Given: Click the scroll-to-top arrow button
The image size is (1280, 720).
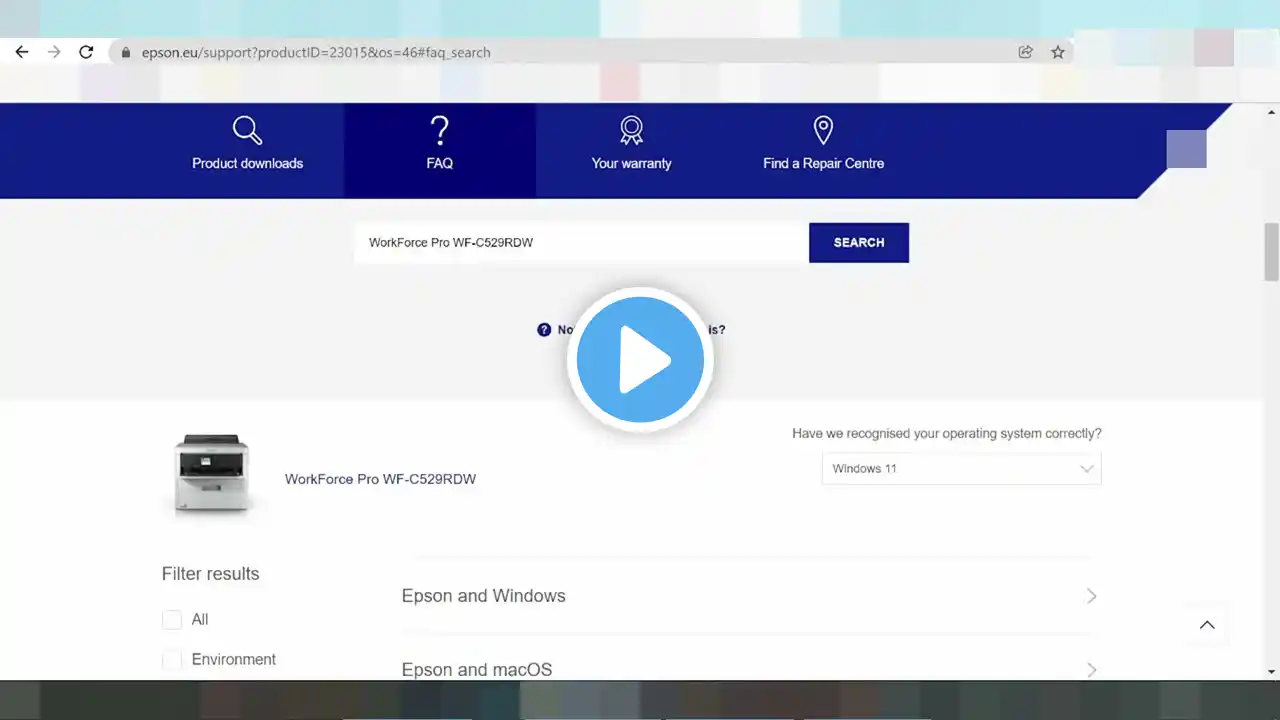Looking at the screenshot, I should [x=1207, y=625].
